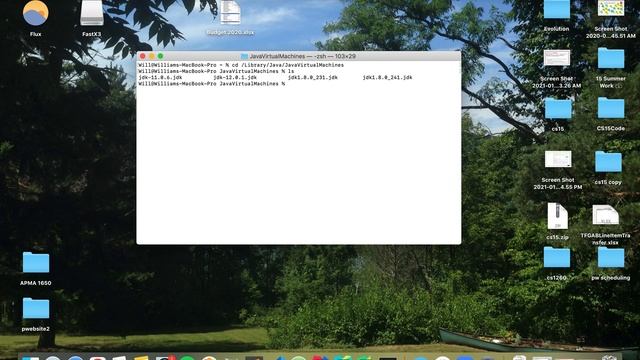Click 'jdk-11.0.6.jdk' in Terminal output

pos(160,78)
